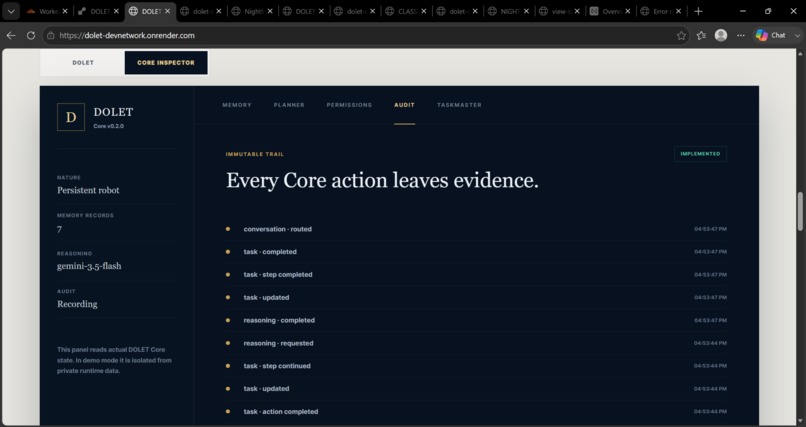This screenshot has height=427, width=806.
Task: Close the currently active DOLET tab
Action: coord(167,11)
